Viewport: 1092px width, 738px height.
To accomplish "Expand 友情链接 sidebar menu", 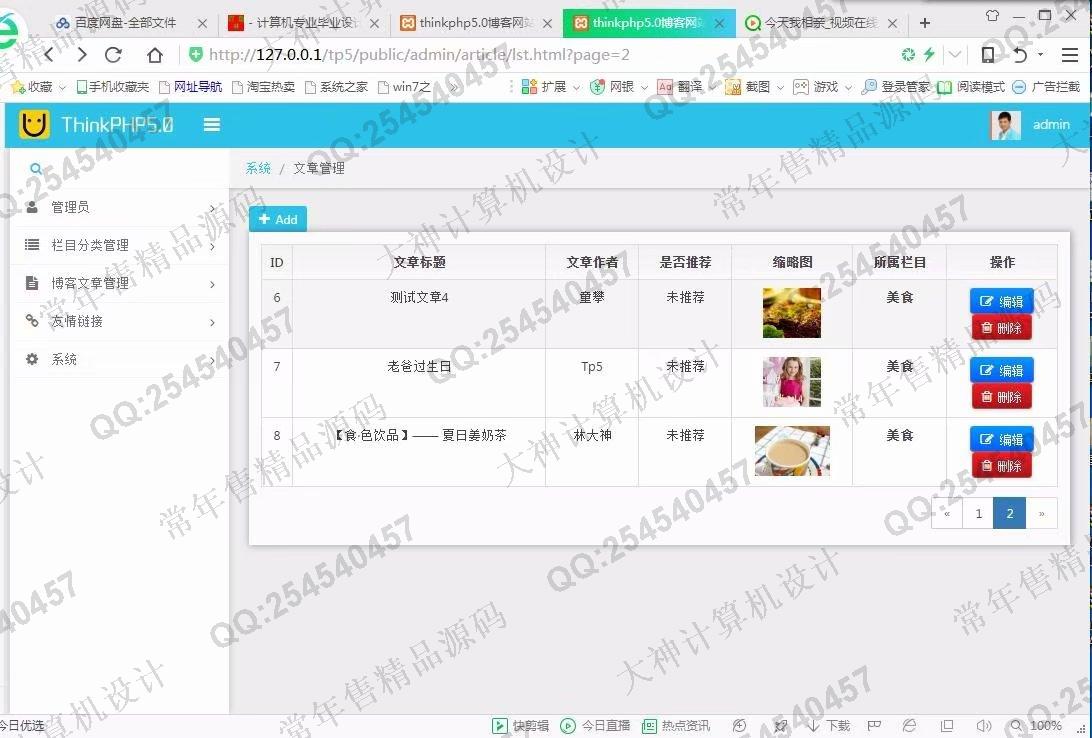I will pos(120,321).
